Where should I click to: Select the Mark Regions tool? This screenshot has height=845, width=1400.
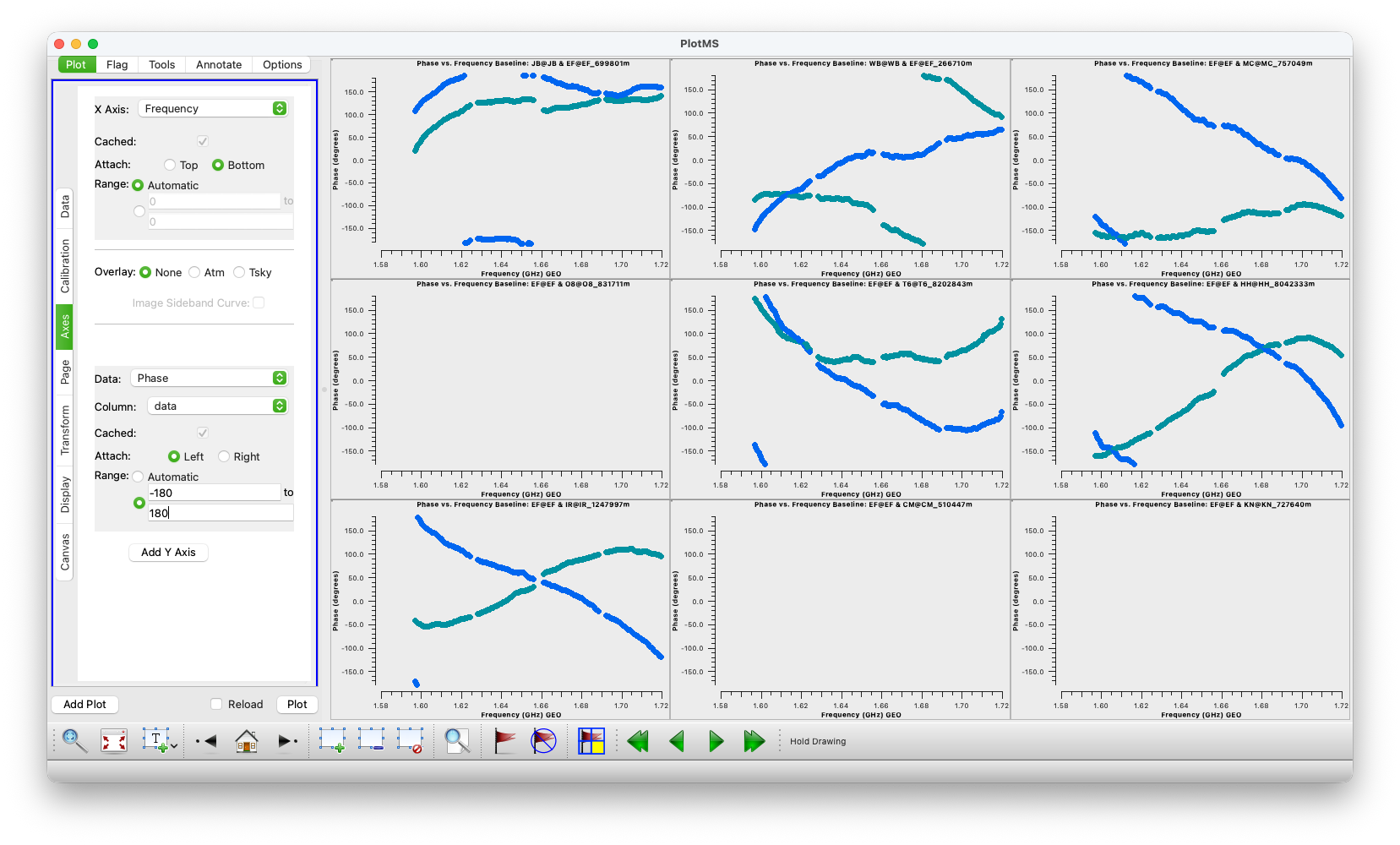331,741
